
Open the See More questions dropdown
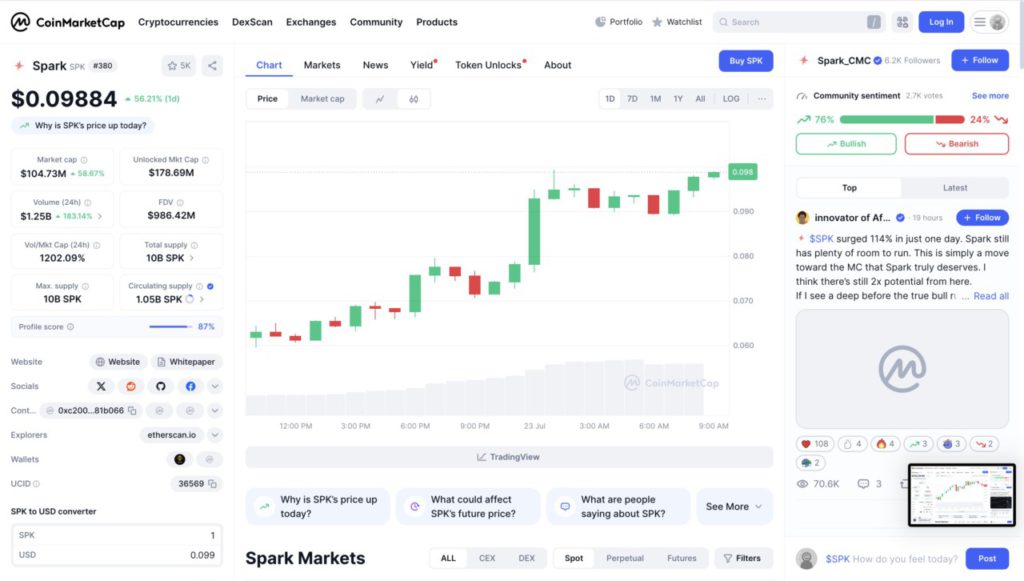(x=733, y=507)
